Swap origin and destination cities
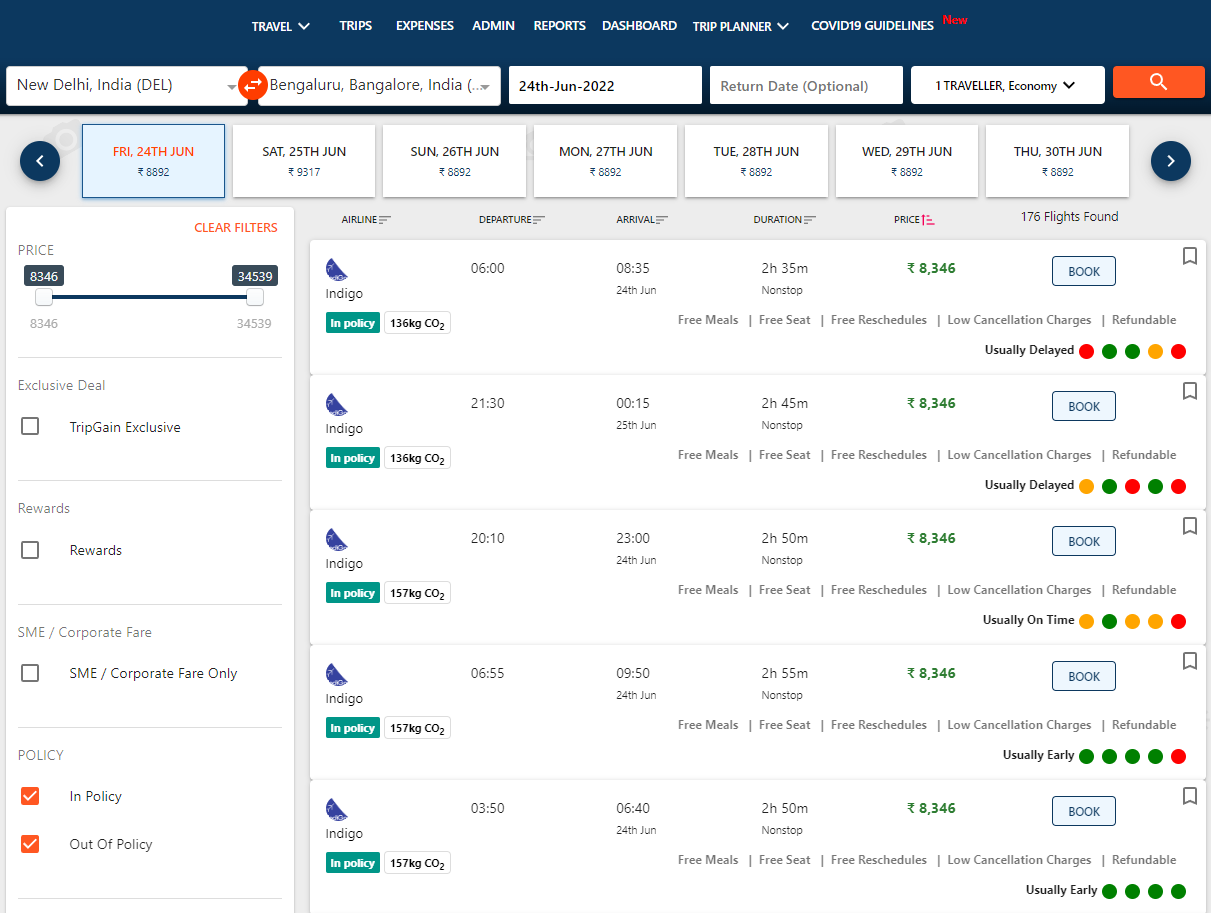 (x=253, y=85)
